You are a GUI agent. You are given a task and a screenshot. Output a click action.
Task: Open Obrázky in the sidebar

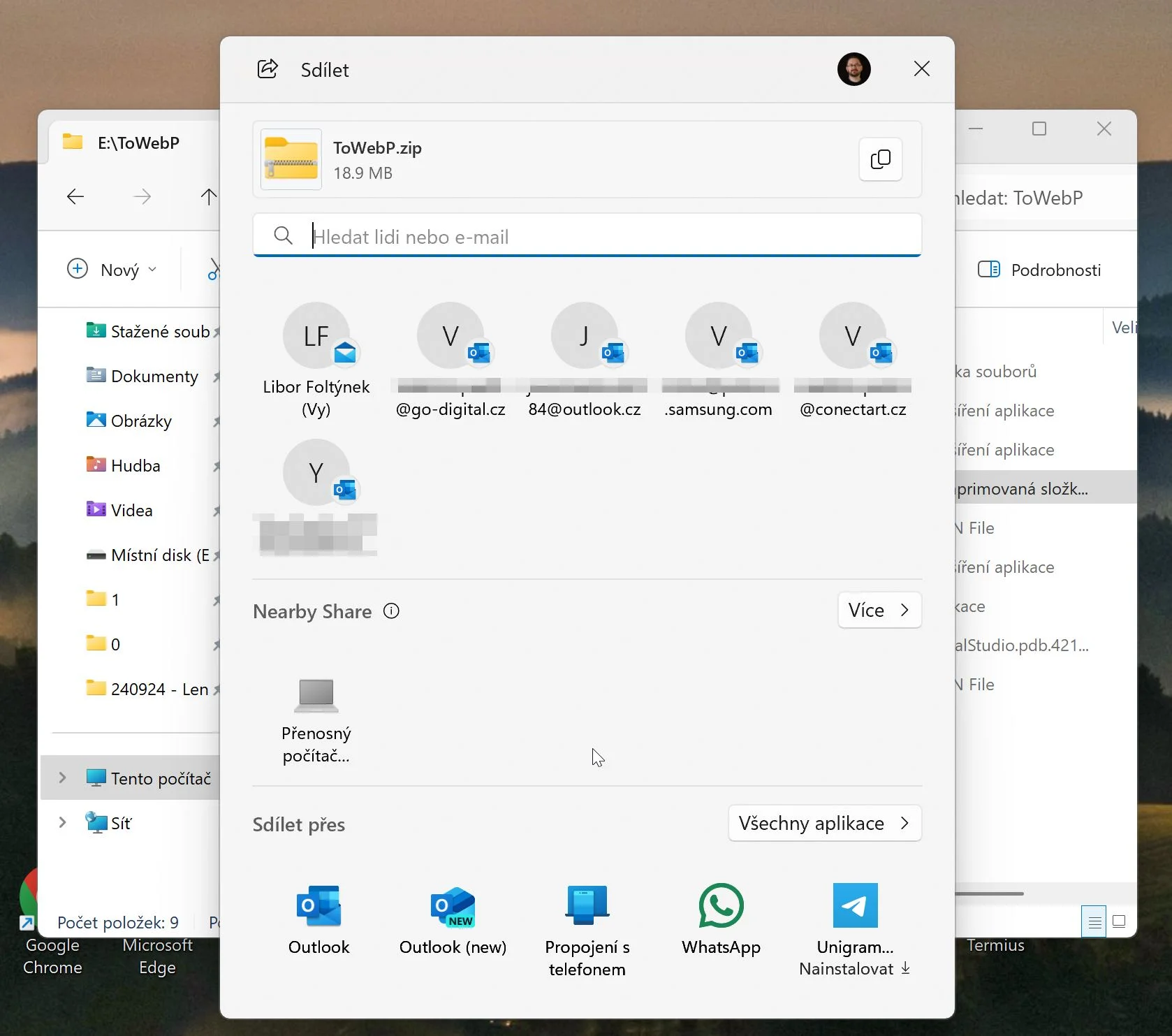click(151, 421)
